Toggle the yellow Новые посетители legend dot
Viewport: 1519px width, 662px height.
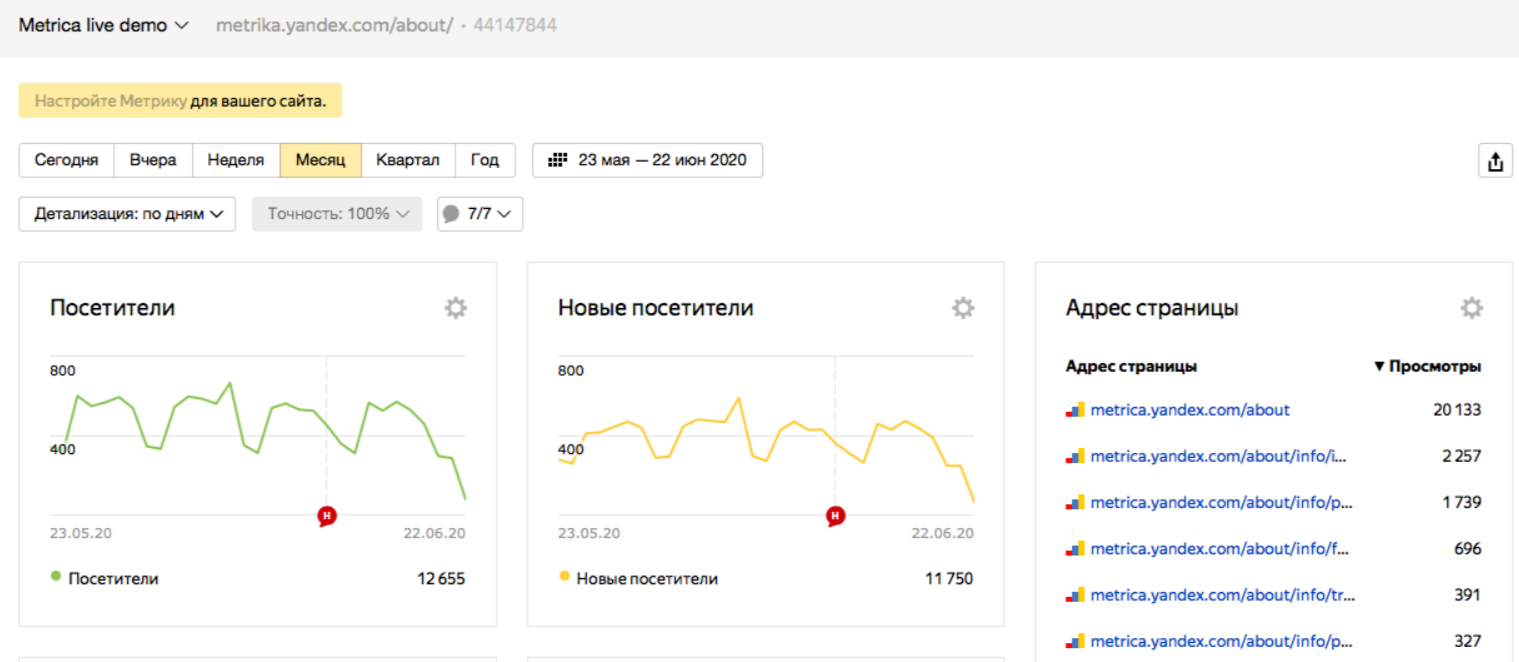pos(564,577)
